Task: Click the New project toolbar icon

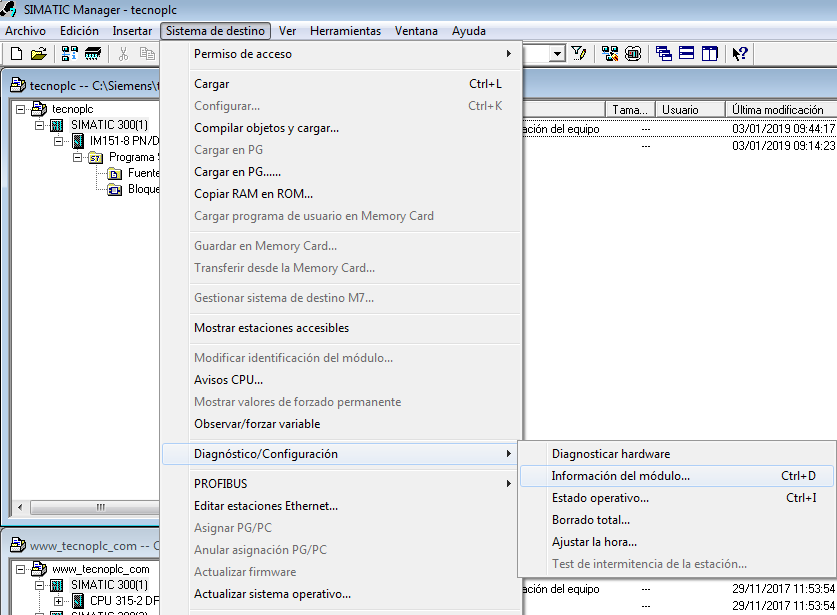Action: (x=17, y=53)
